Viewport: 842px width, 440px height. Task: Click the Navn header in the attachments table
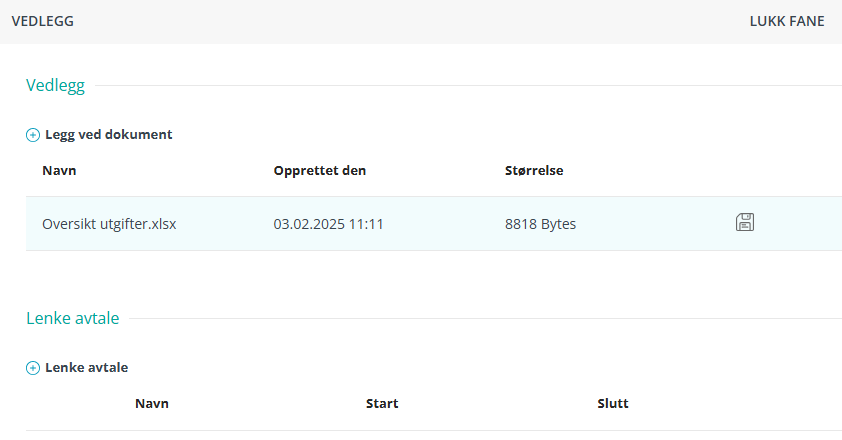59,170
